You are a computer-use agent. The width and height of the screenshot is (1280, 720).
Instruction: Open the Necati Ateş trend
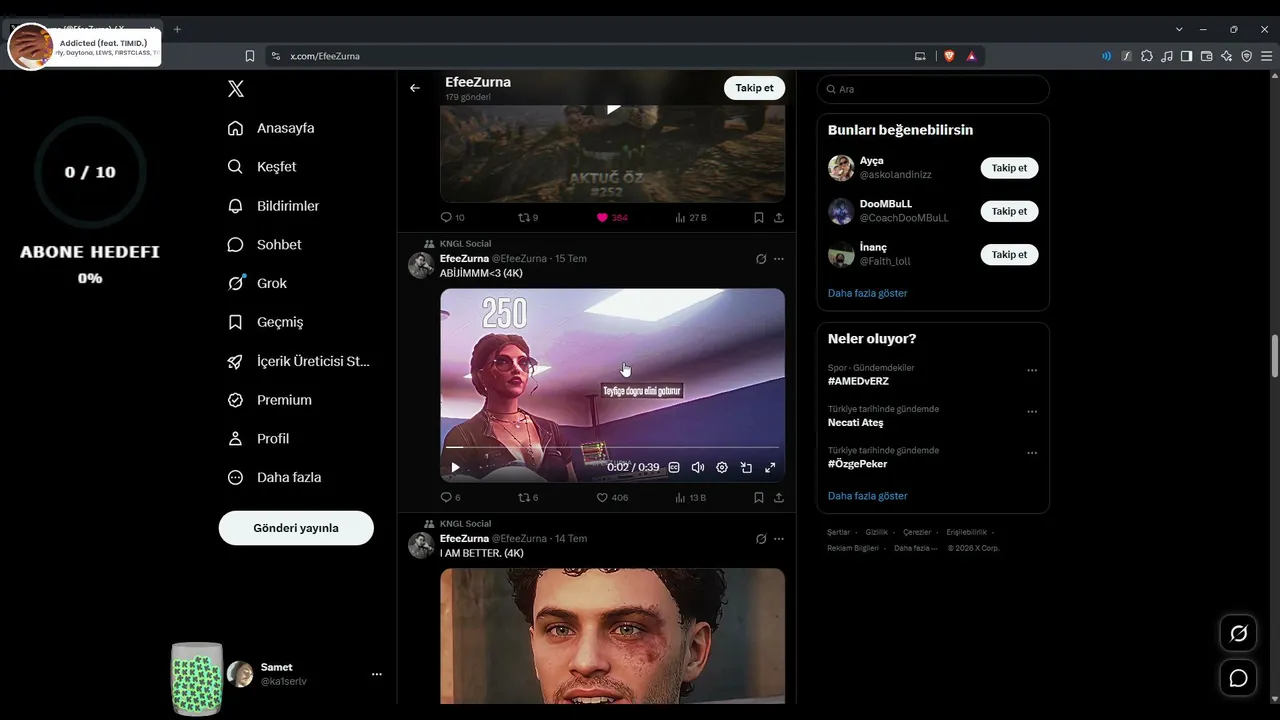tap(855, 423)
